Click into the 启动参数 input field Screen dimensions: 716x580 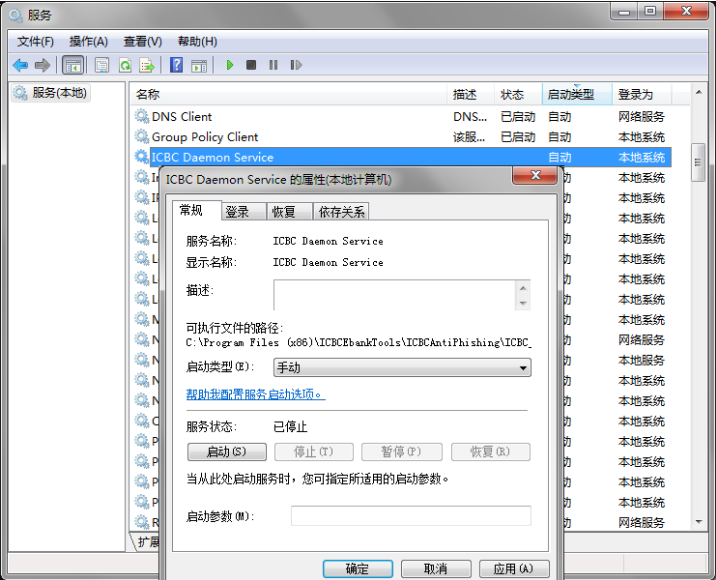tap(410, 516)
